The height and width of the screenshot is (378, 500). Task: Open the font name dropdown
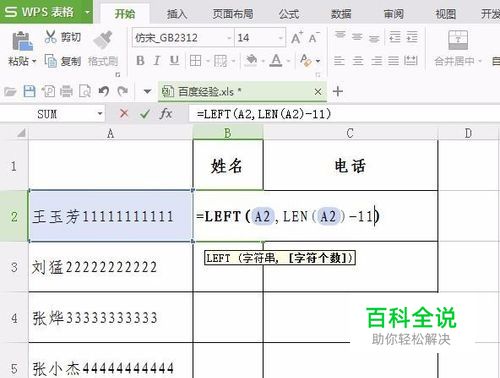(x=229, y=38)
